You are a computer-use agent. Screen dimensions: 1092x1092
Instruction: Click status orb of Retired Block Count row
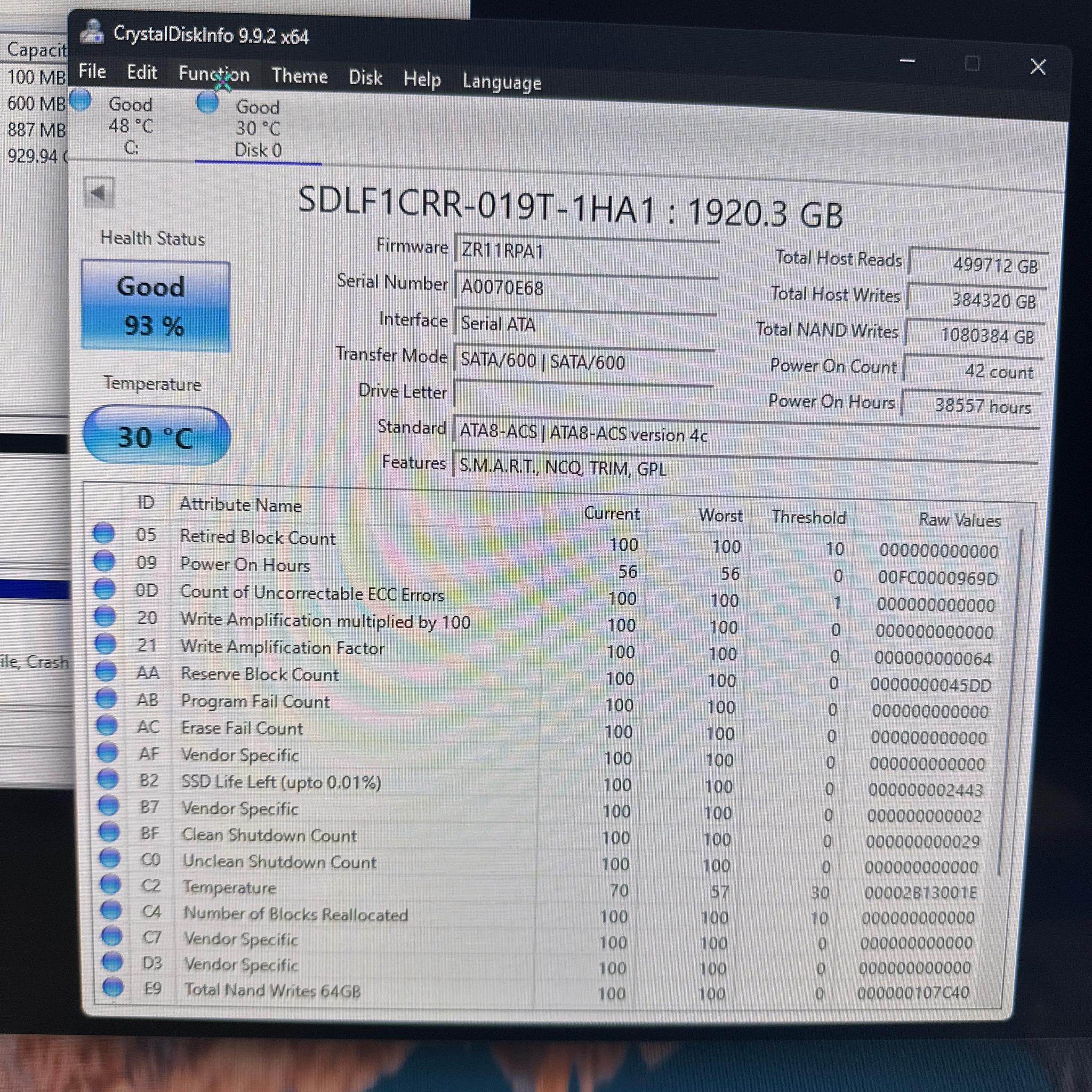(x=104, y=533)
